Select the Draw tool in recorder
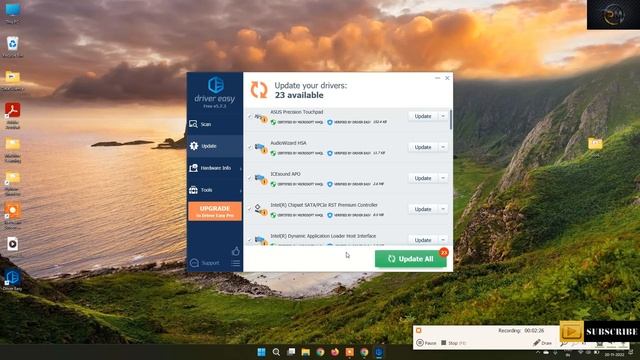 pos(542,343)
